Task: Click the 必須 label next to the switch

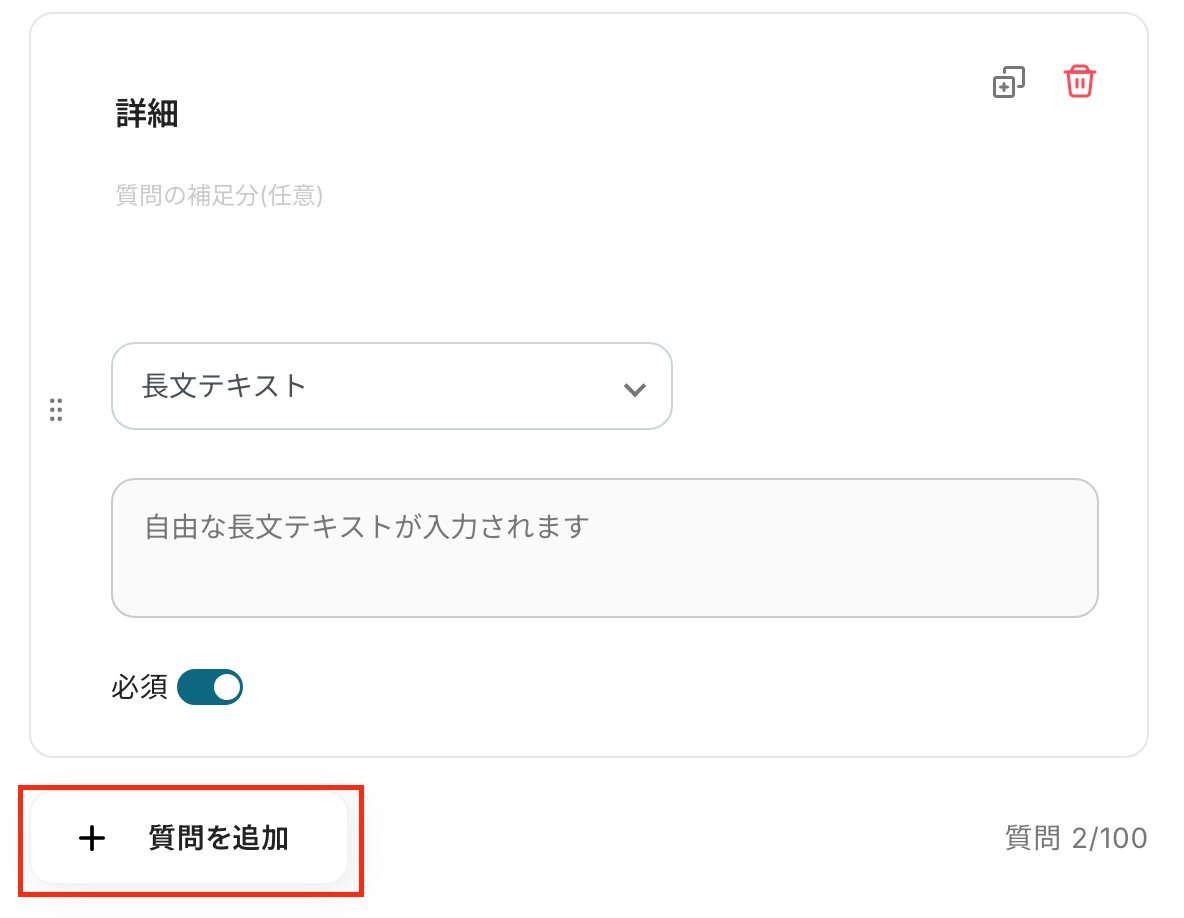Action: point(139,688)
